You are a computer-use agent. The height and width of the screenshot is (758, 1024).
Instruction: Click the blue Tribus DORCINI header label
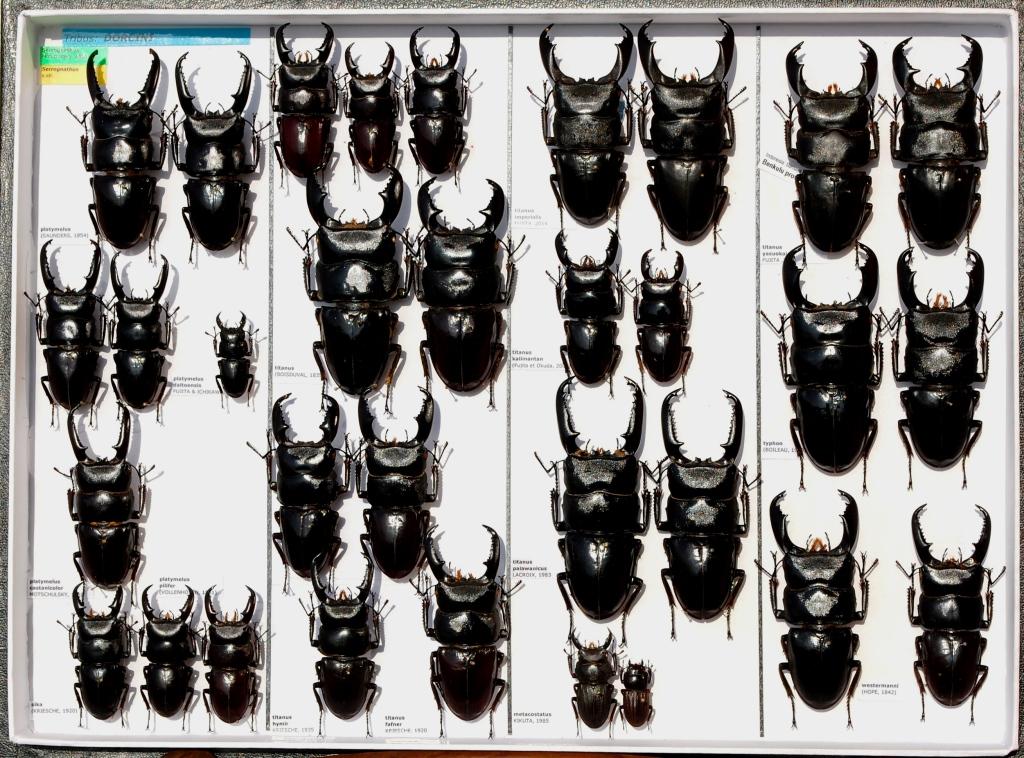pyautogui.click(x=155, y=37)
